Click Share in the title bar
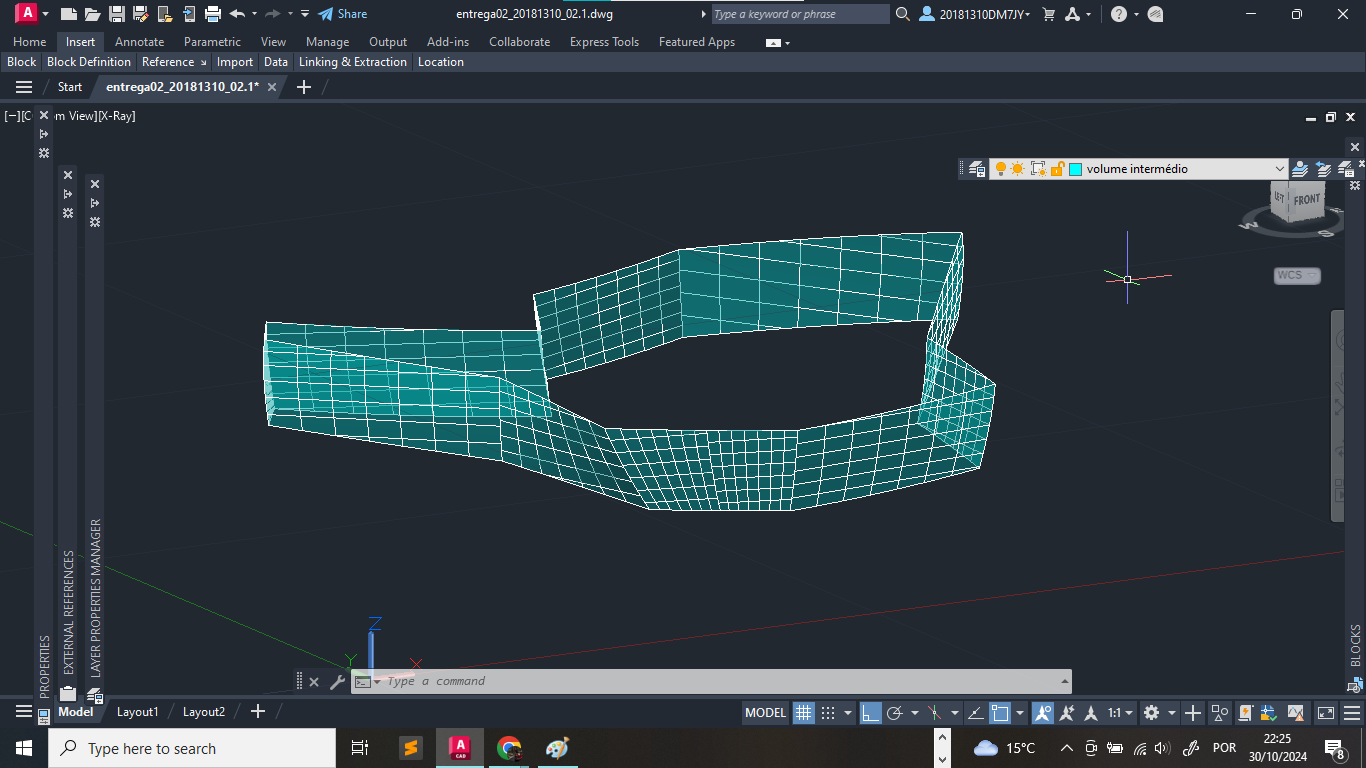 [343, 14]
